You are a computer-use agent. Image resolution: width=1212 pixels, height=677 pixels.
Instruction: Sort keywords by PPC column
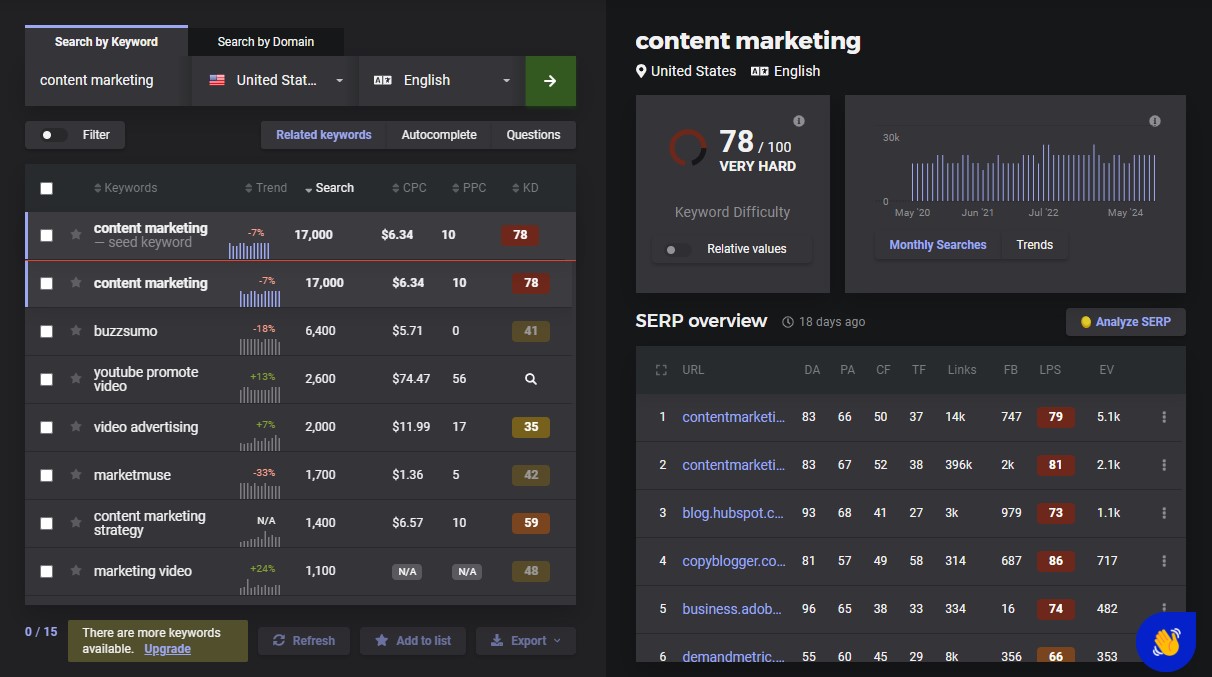[469, 188]
